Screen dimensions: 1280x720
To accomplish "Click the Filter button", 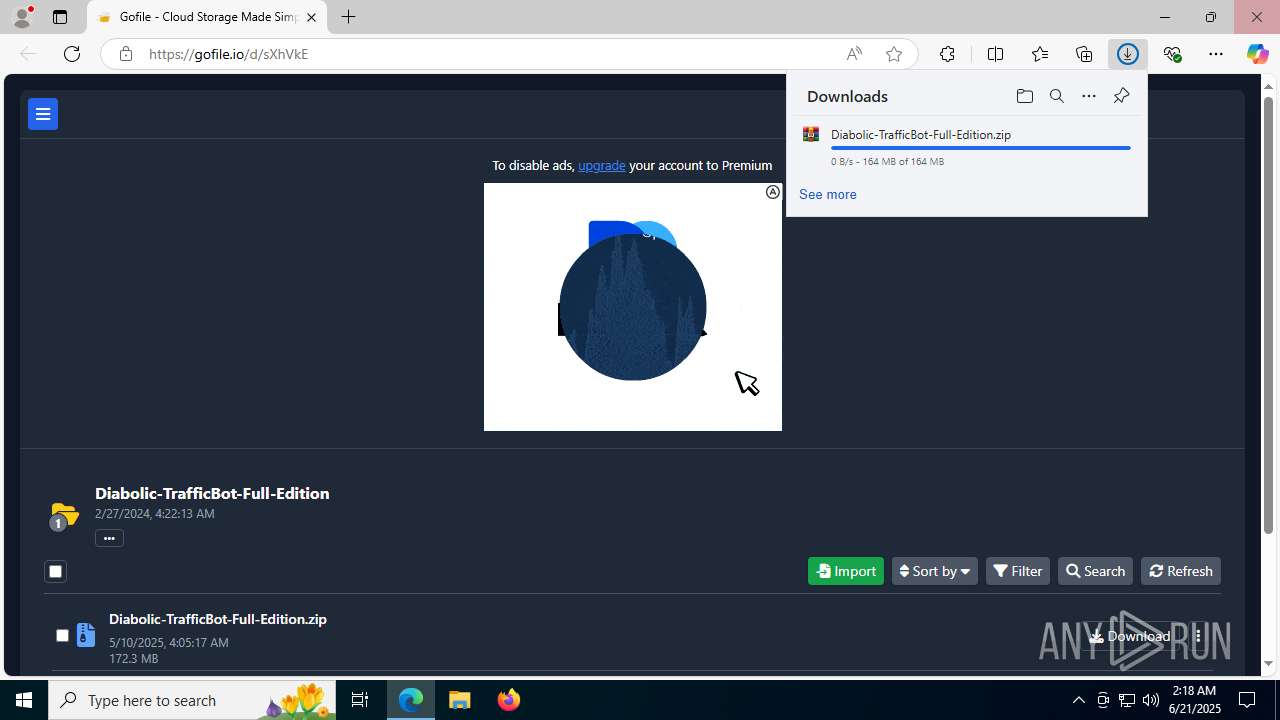I will tap(1018, 571).
